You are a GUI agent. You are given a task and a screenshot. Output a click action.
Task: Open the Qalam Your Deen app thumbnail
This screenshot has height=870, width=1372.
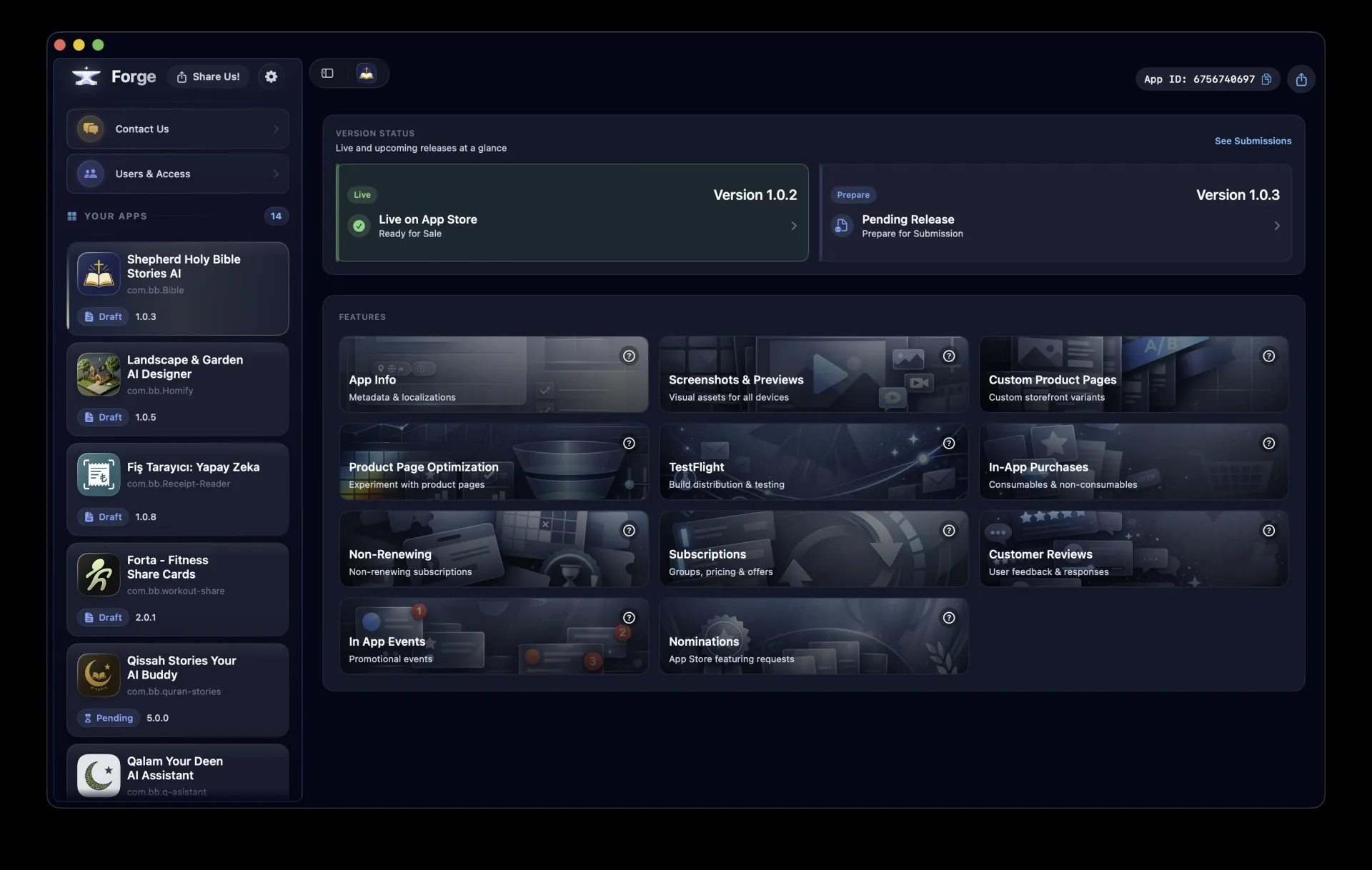tap(99, 775)
